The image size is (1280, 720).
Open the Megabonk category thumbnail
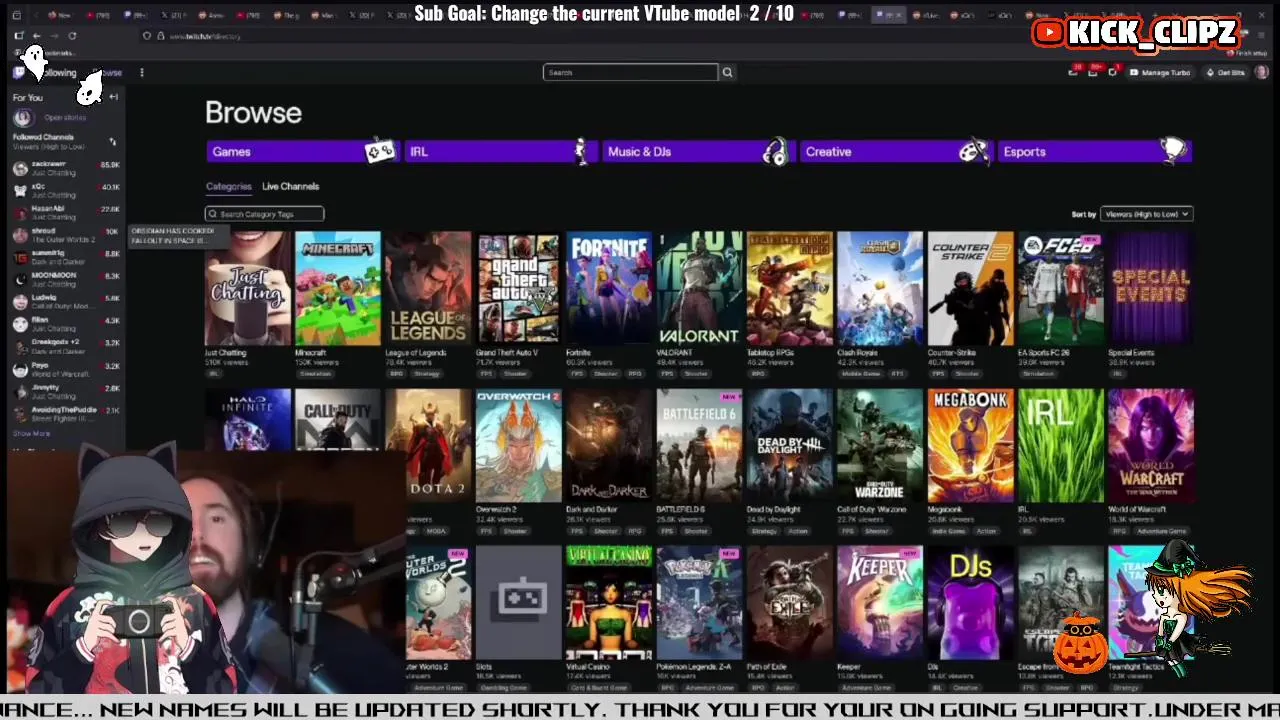coord(970,446)
